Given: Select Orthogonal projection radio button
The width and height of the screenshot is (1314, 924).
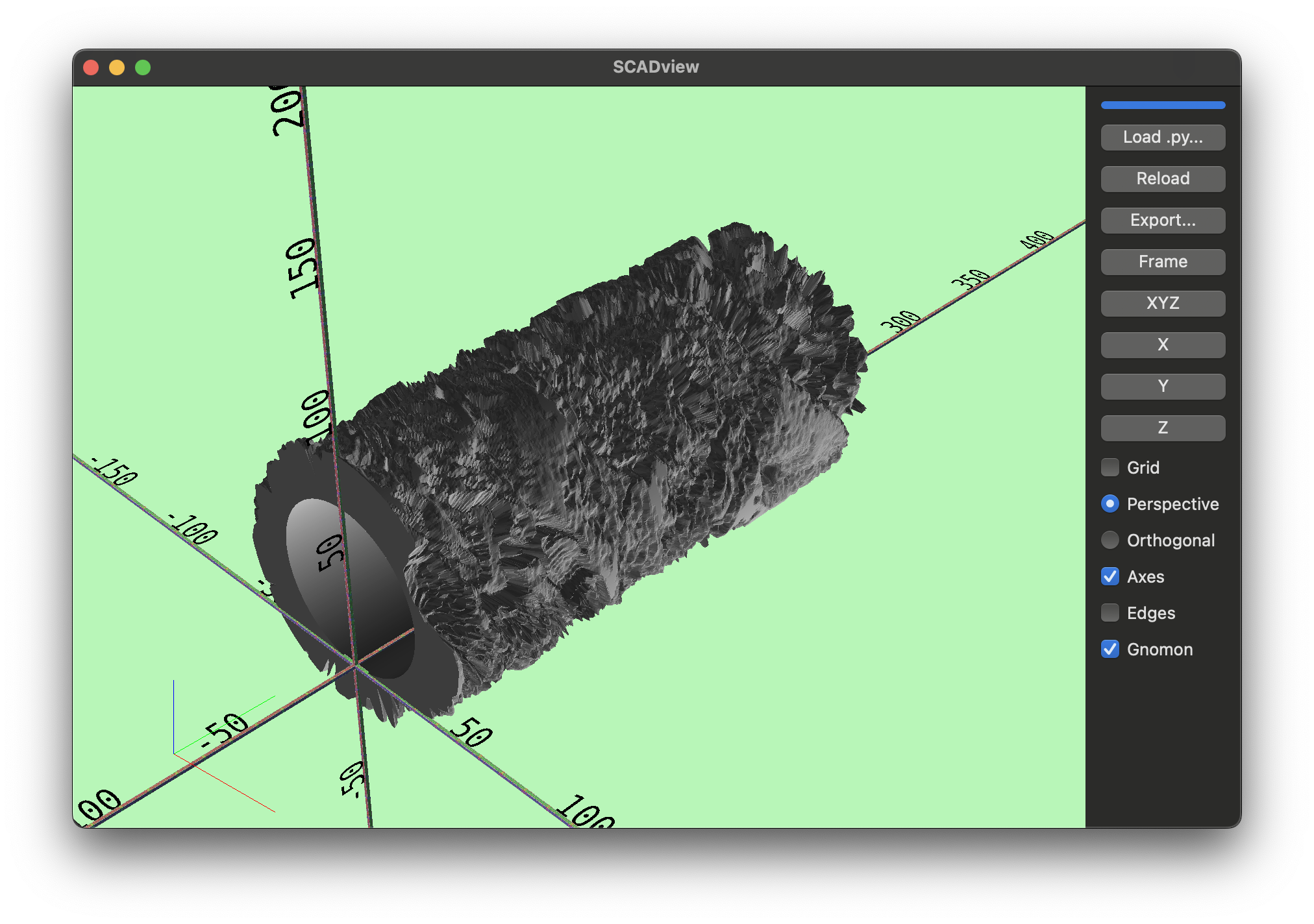Looking at the screenshot, I should click(x=1110, y=540).
